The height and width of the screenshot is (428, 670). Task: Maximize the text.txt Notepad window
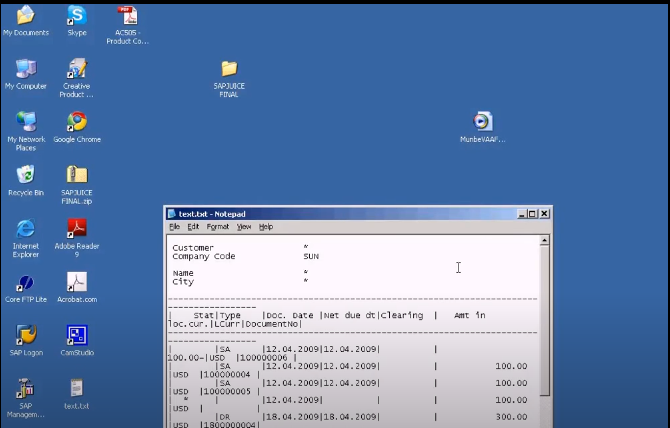tap(532, 214)
